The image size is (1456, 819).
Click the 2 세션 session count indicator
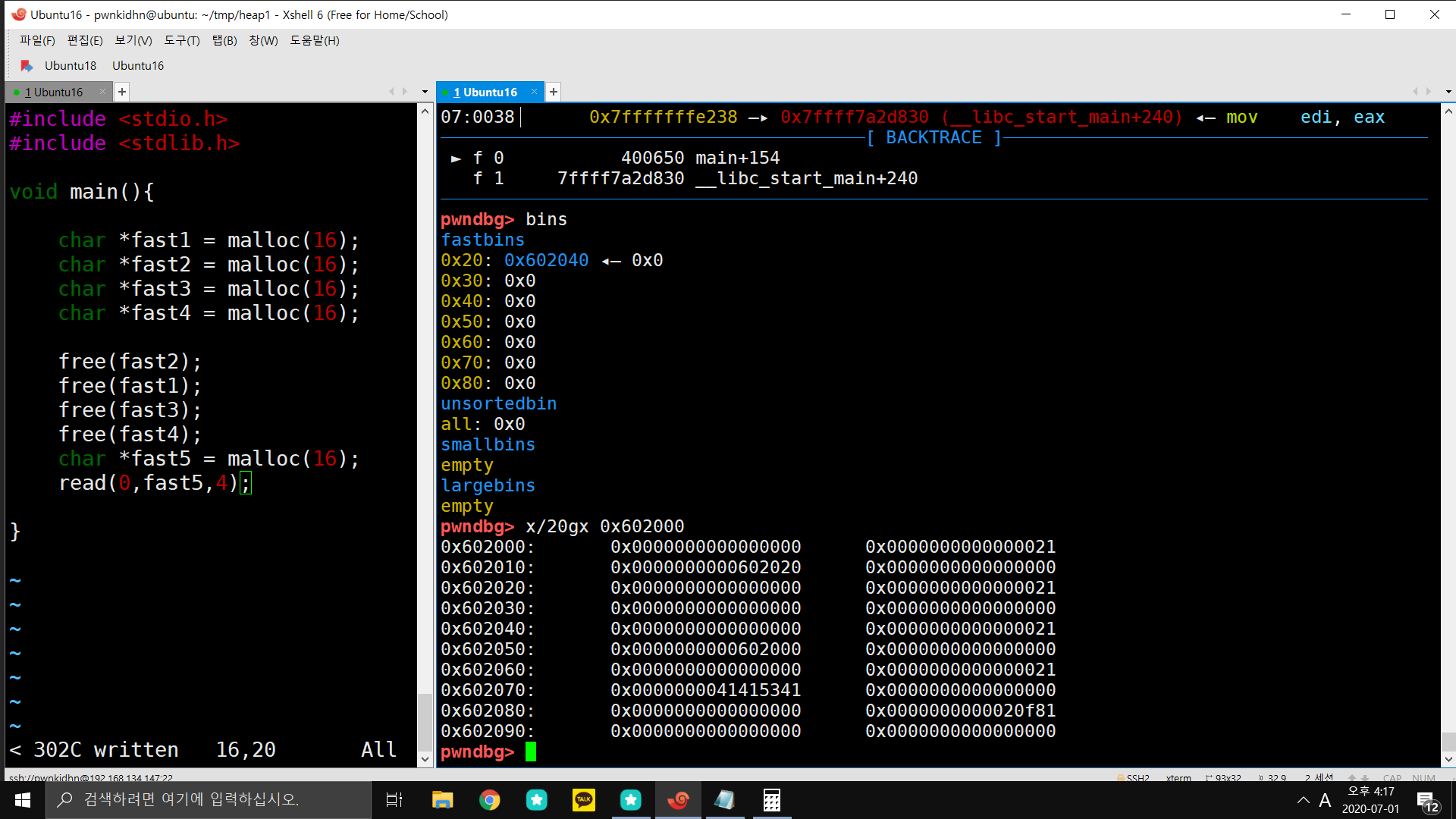[x=1319, y=778]
